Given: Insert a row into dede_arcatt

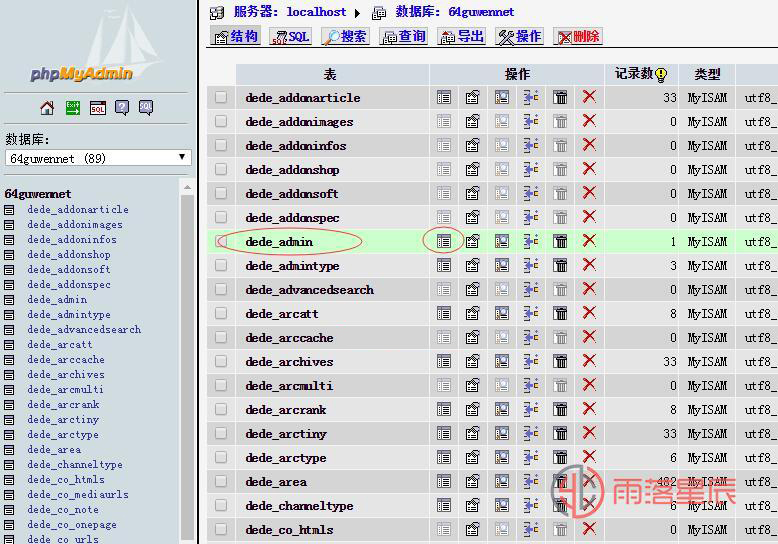Looking at the screenshot, I should pos(531,314).
